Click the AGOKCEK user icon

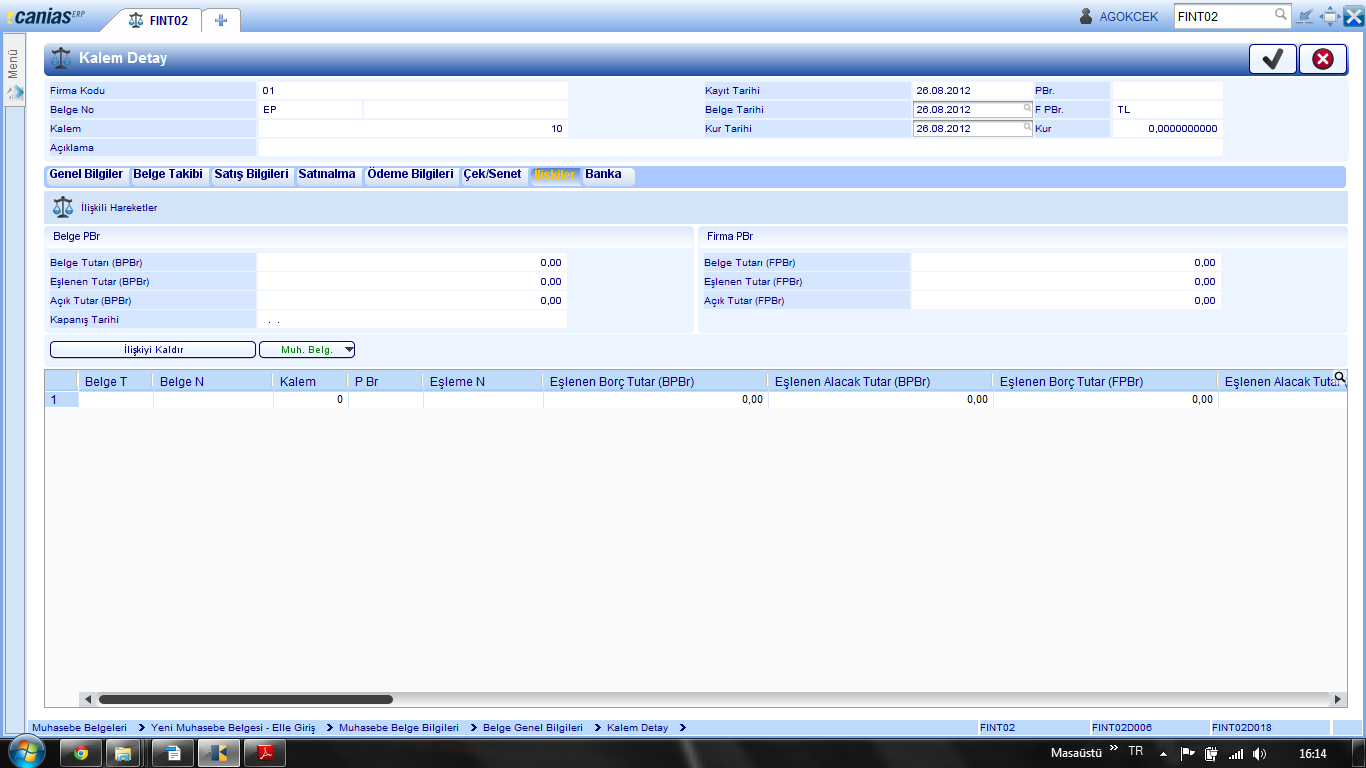pos(1086,16)
